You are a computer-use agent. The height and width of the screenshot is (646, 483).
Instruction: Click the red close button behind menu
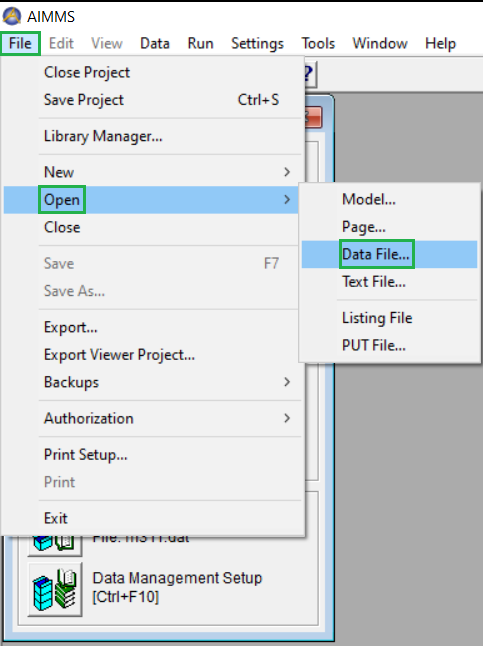313,118
